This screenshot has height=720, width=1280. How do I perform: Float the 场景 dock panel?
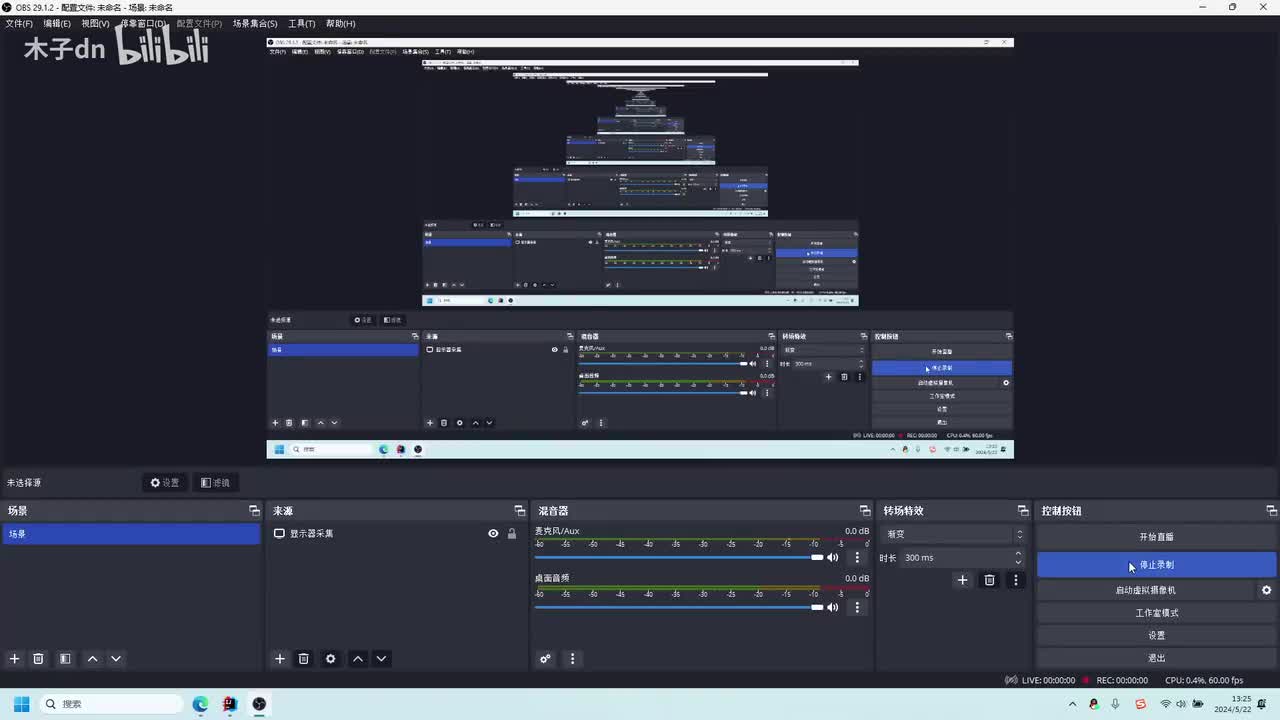(x=254, y=511)
